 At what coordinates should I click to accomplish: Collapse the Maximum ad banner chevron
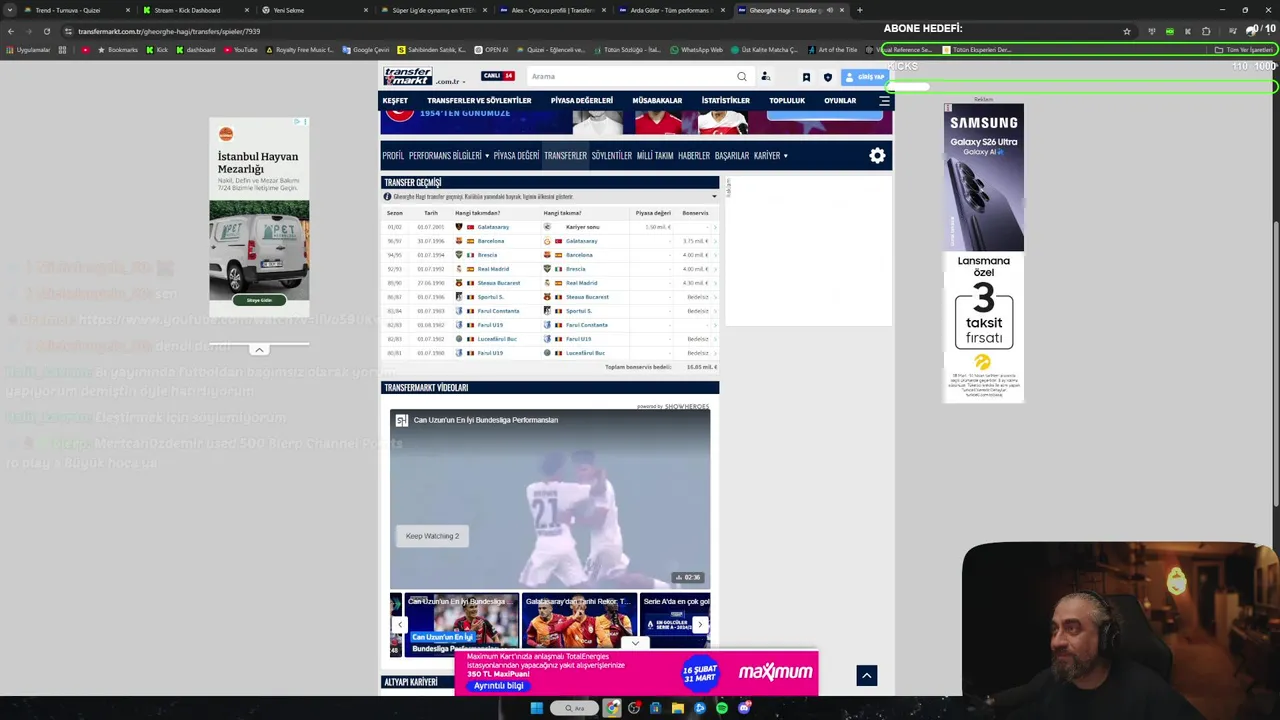(635, 644)
